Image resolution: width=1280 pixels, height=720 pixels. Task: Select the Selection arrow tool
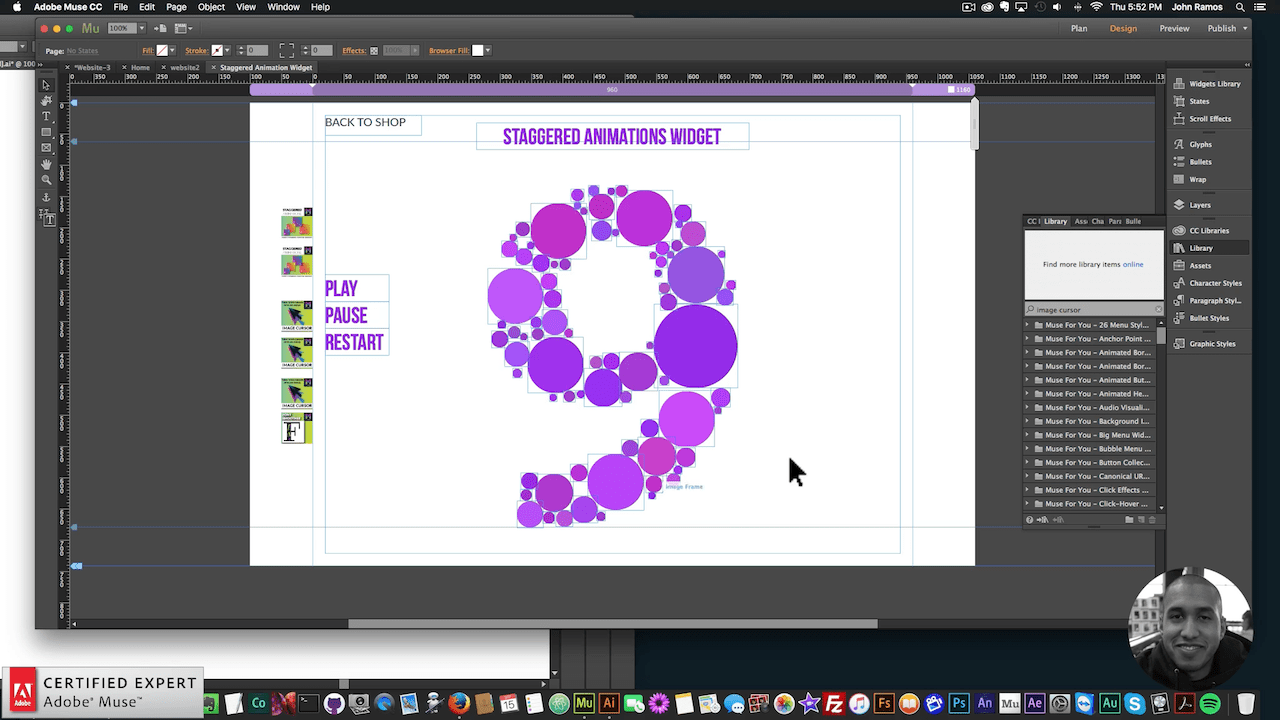[46, 86]
